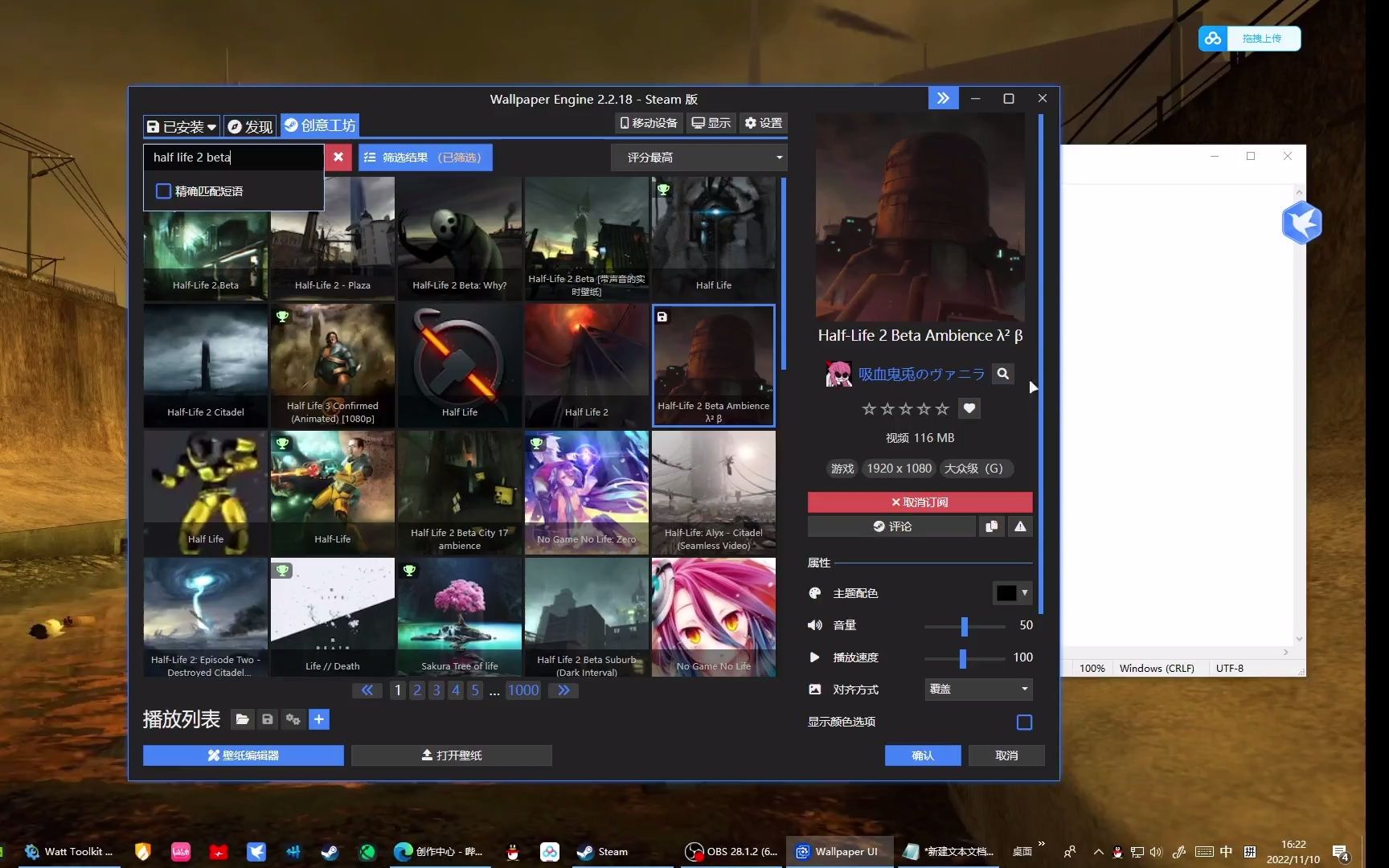Open 评分最高 sort dropdown

coord(699,158)
